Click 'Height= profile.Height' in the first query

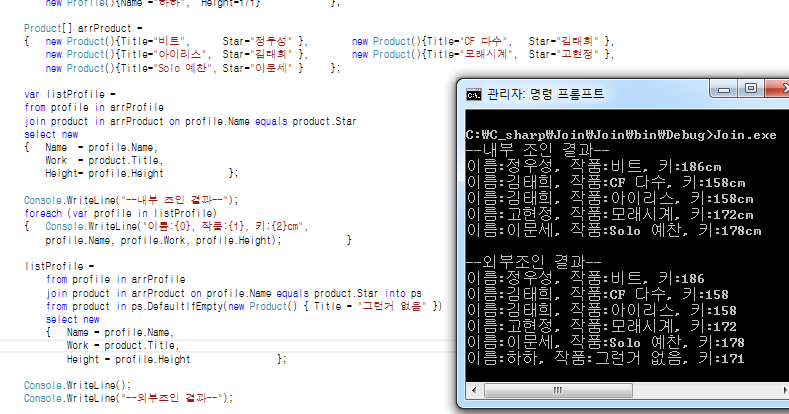coord(104,174)
